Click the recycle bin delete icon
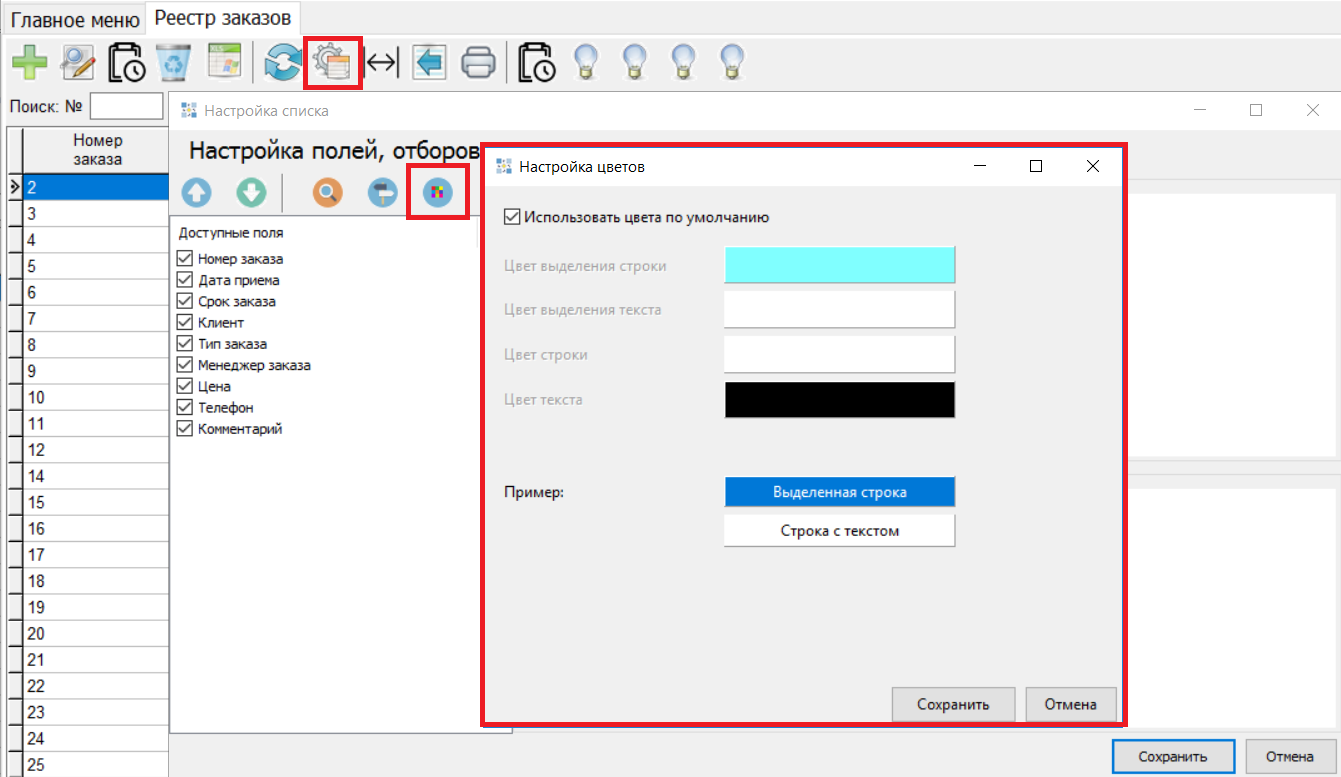This screenshot has height=777, width=1341. (176, 63)
